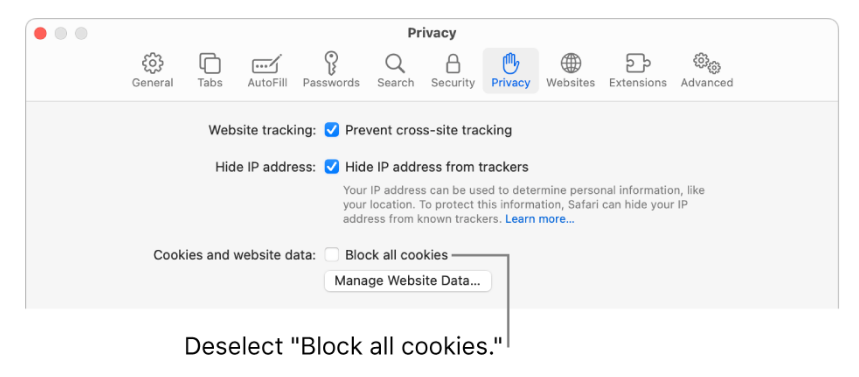Select the Websites globe icon

point(570,64)
